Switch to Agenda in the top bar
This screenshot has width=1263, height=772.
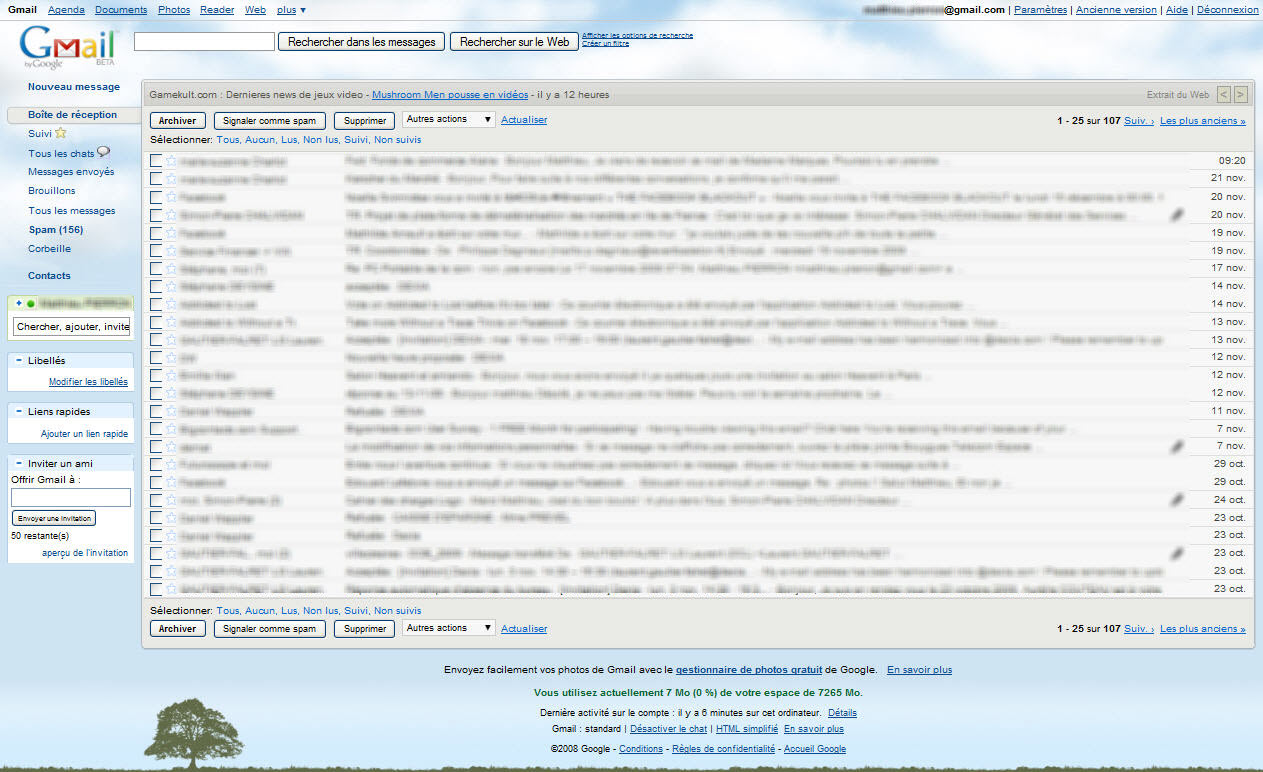click(x=66, y=10)
